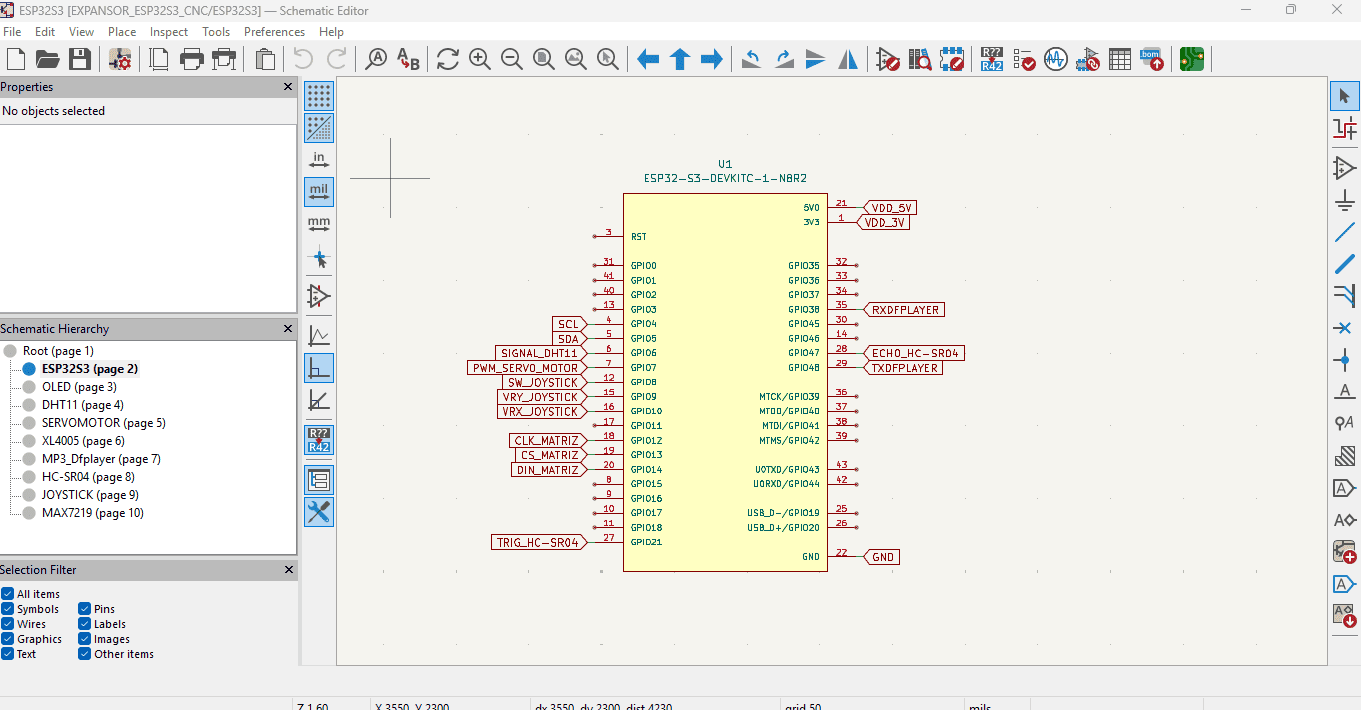The image size is (1361, 710).
Task: Close the Properties panel
Action: point(289,87)
